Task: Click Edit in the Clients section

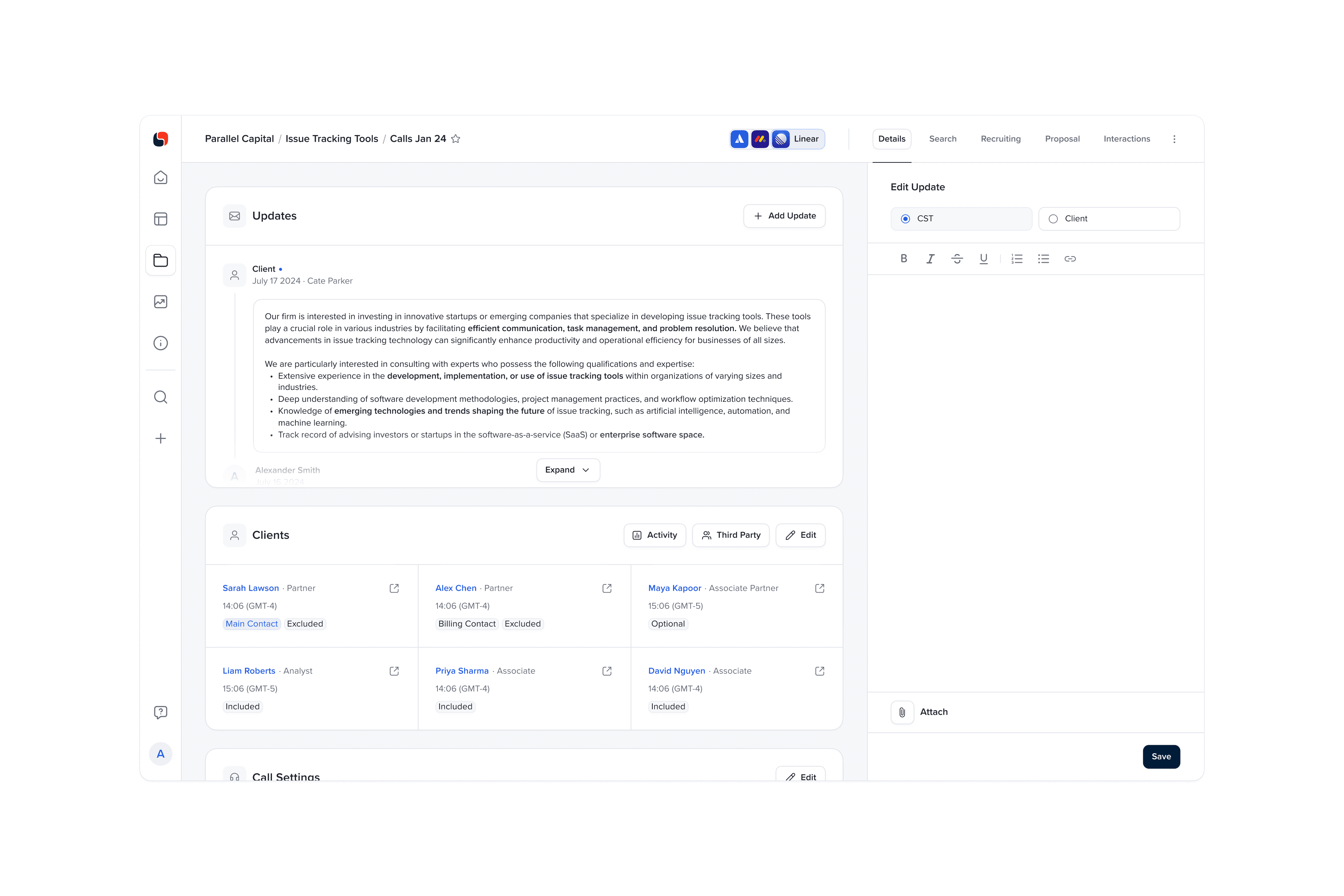Action: coord(800,535)
